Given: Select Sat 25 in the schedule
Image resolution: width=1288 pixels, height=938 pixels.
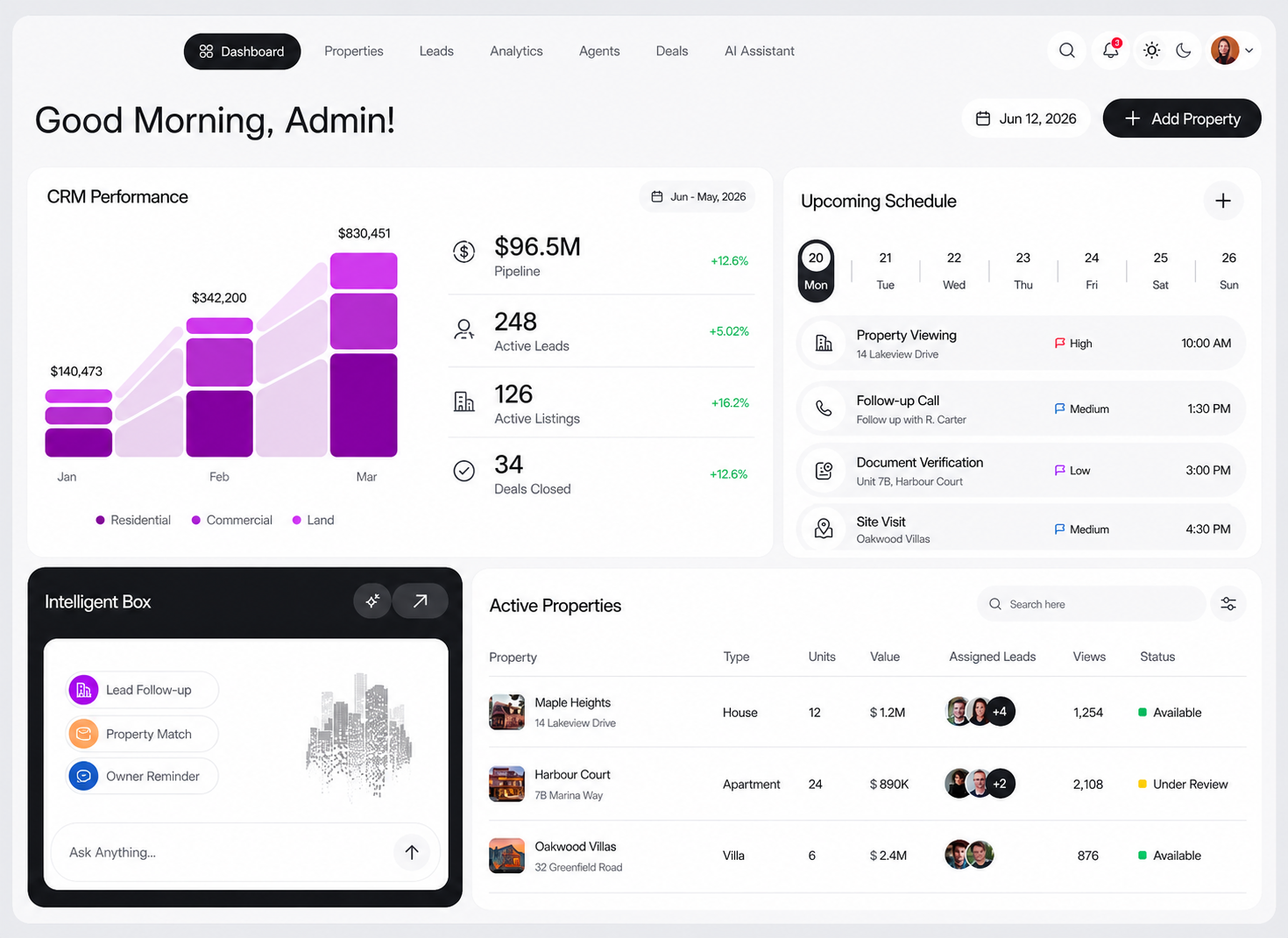Looking at the screenshot, I should [1160, 271].
